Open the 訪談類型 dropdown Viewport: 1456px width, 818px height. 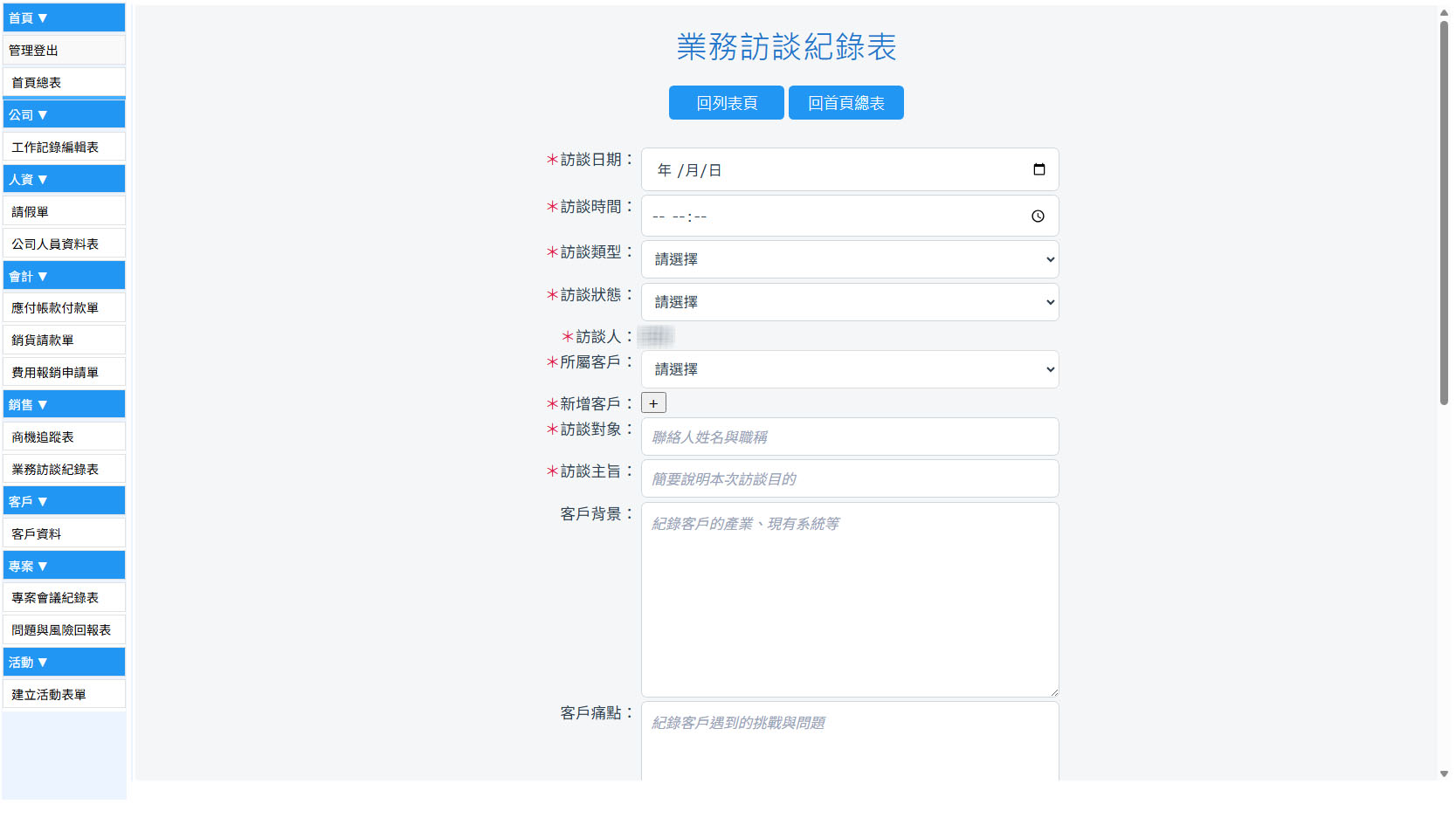point(850,259)
